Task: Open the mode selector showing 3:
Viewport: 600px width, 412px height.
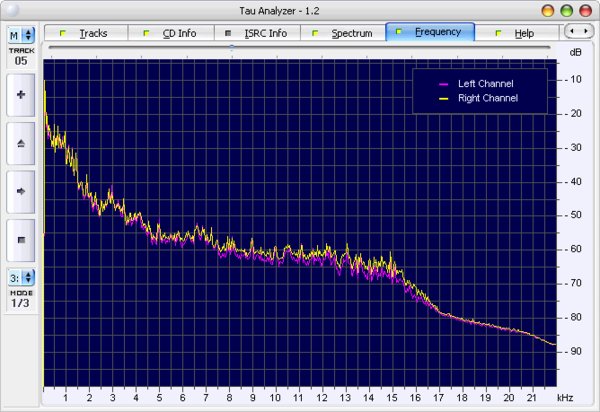Action: click(21, 278)
